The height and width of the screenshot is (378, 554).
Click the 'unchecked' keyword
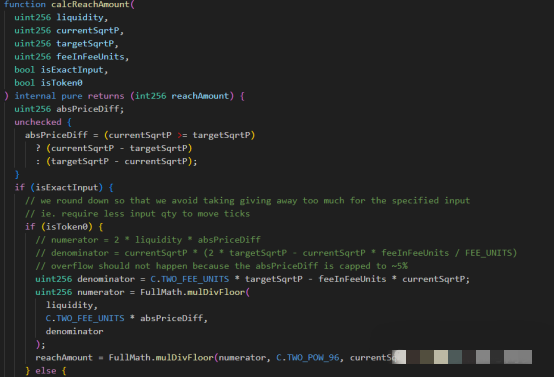[x=38, y=122]
